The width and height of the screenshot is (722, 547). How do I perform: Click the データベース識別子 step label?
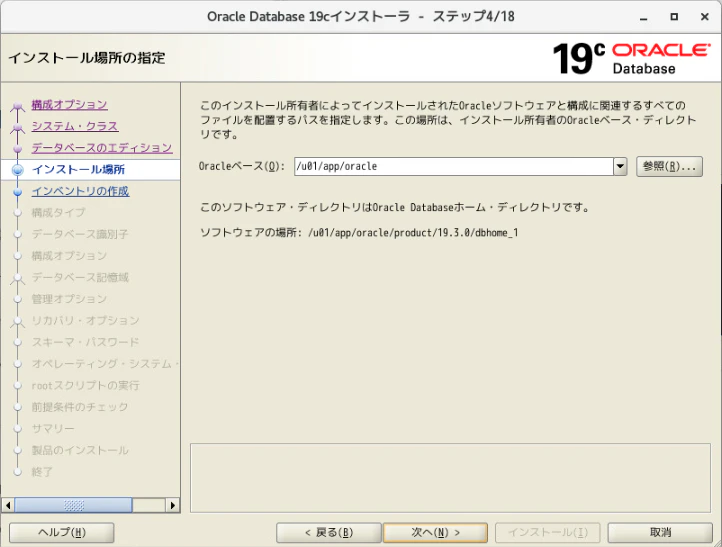click(x=80, y=234)
